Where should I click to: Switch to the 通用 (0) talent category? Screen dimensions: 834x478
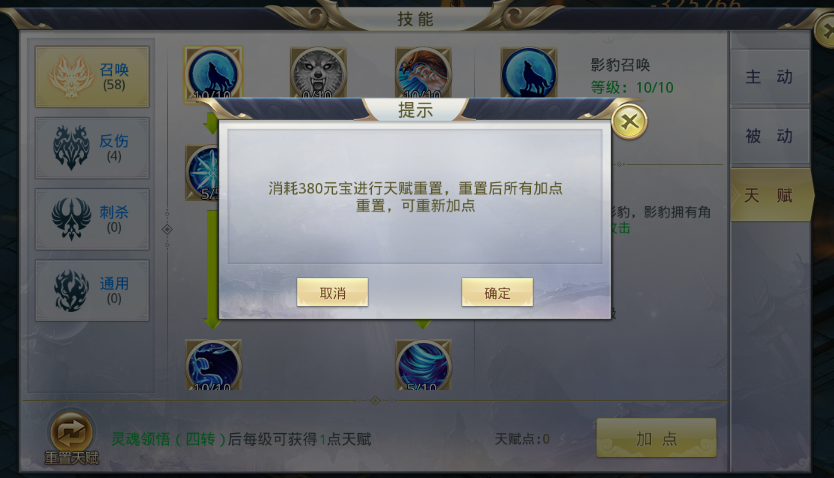click(92, 290)
